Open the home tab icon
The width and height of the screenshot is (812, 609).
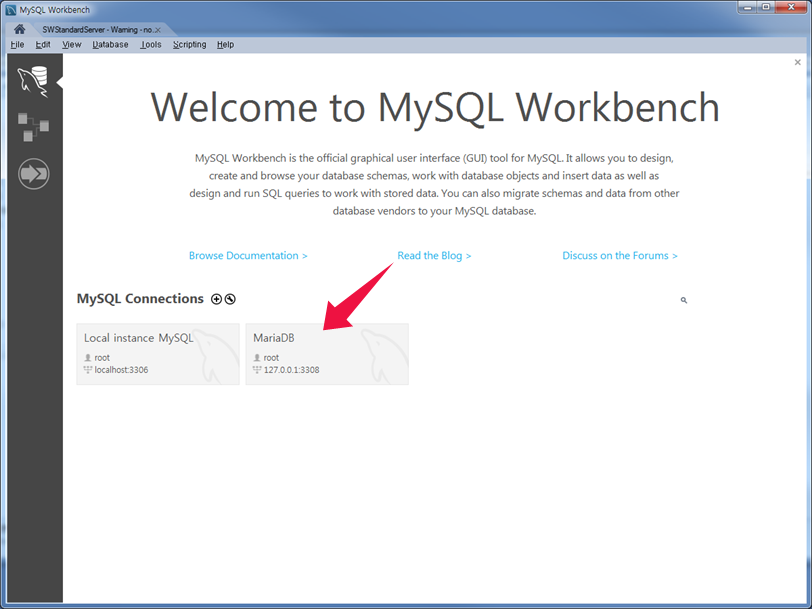(x=20, y=29)
